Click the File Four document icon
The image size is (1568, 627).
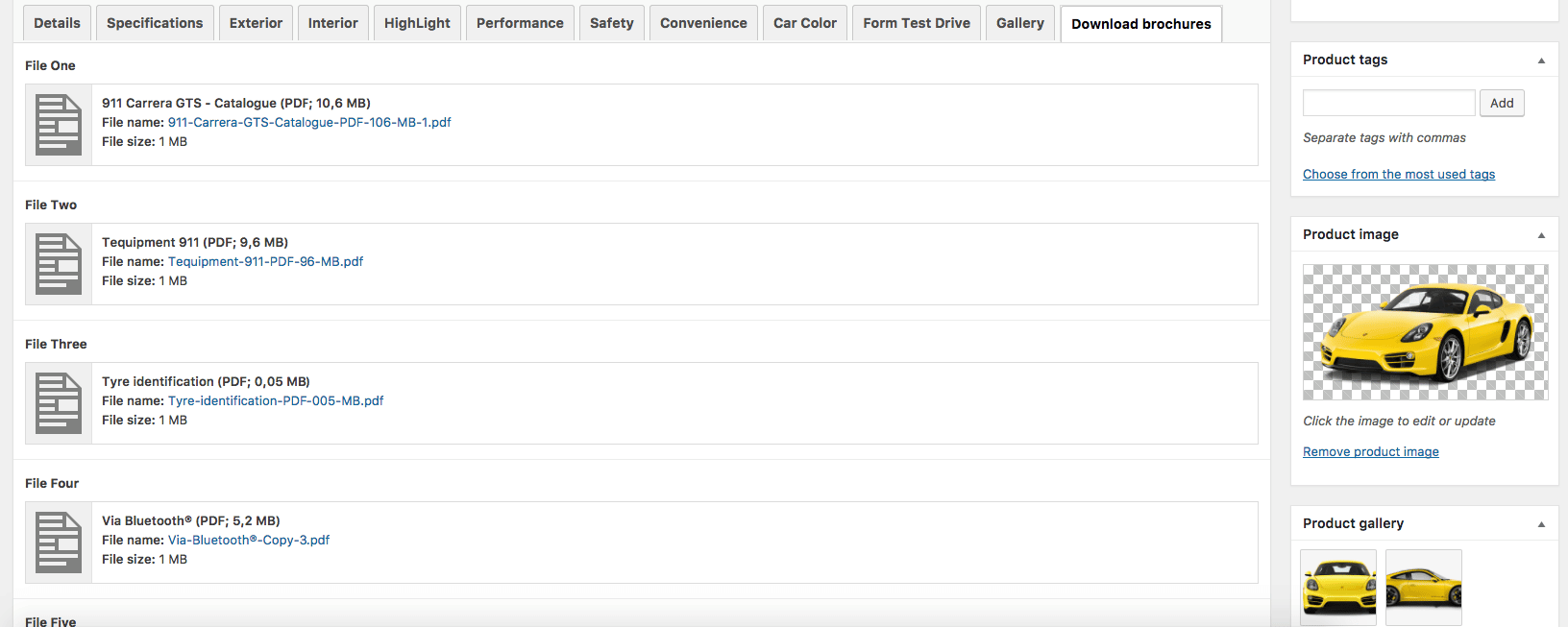[x=59, y=543]
